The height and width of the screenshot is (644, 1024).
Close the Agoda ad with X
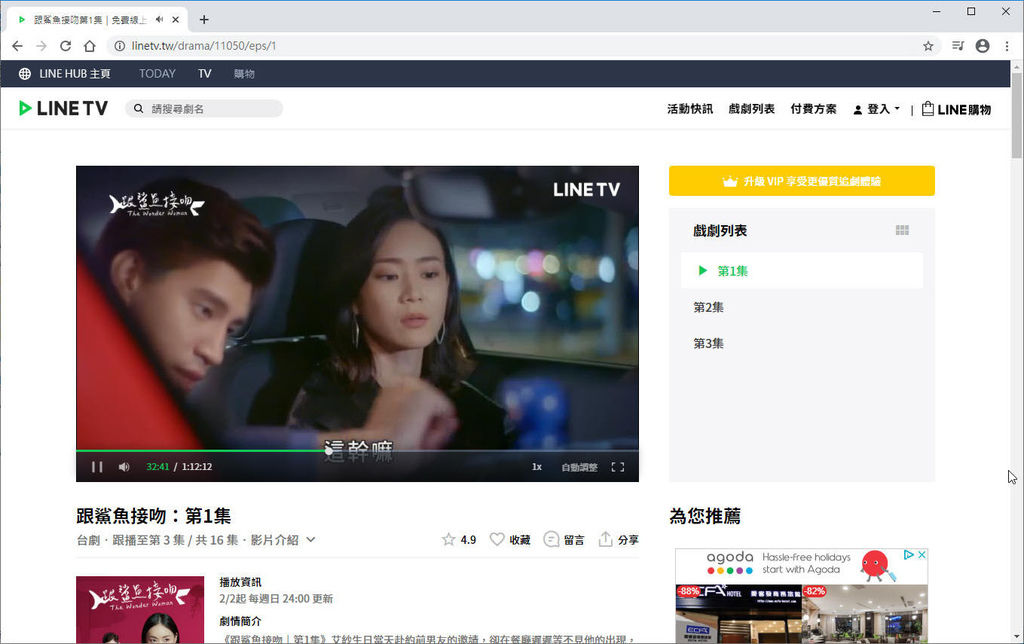pyautogui.click(x=921, y=555)
